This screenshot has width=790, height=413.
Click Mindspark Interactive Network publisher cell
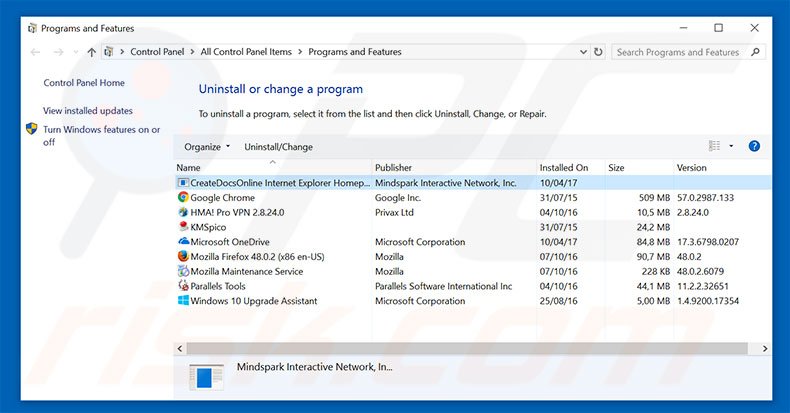pyautogui.click(x=446, y=183)
